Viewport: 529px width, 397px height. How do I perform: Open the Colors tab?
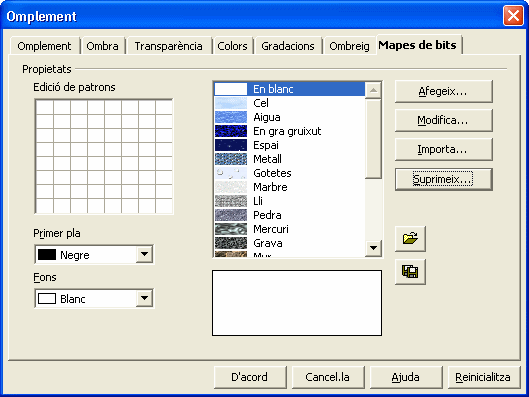[x=232, y=46]
